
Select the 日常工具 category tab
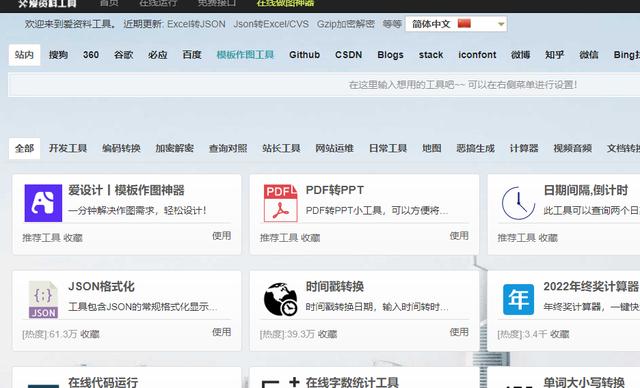388,148
